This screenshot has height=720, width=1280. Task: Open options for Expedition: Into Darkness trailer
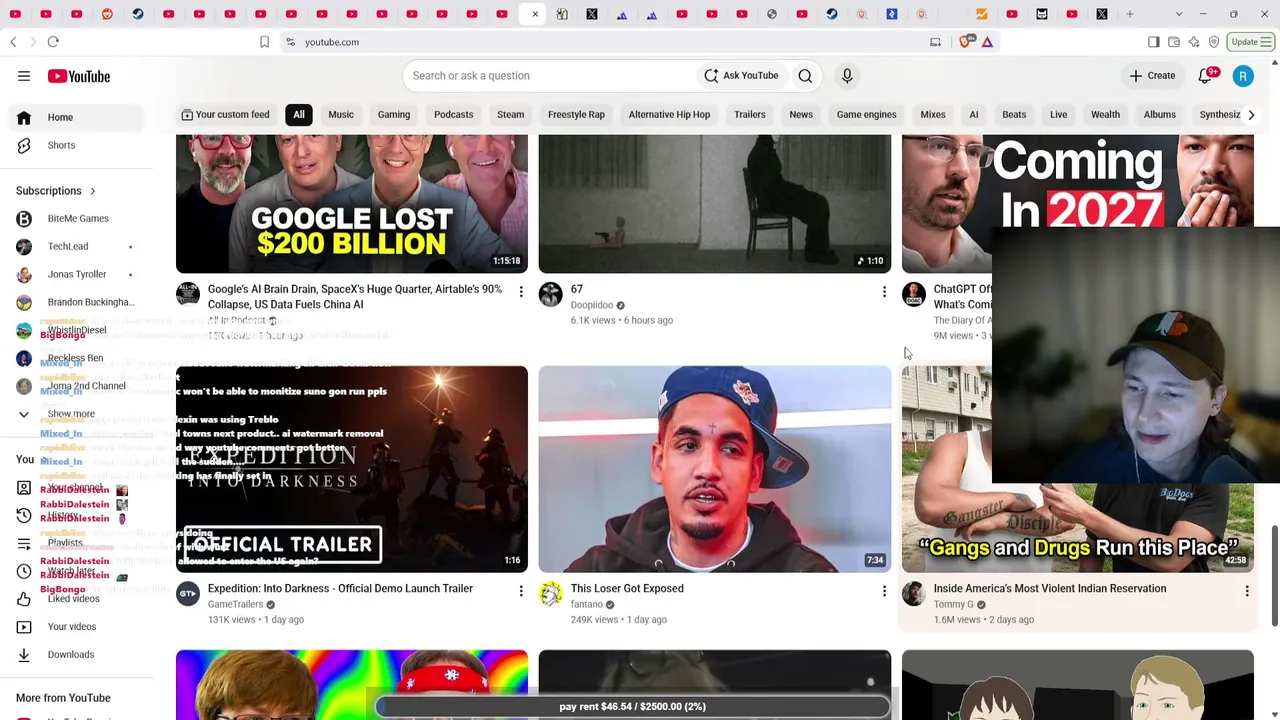click(521, 591)
